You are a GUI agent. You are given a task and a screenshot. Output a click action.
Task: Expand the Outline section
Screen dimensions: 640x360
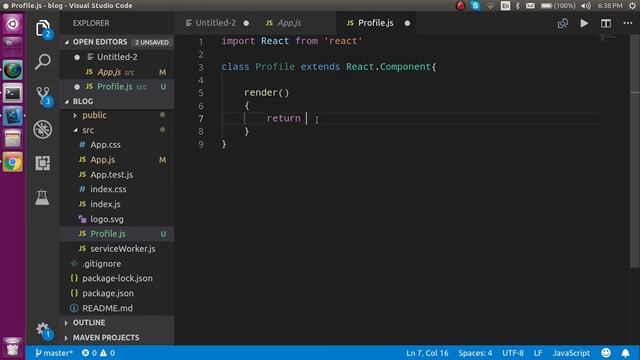[x=117, y=322]
